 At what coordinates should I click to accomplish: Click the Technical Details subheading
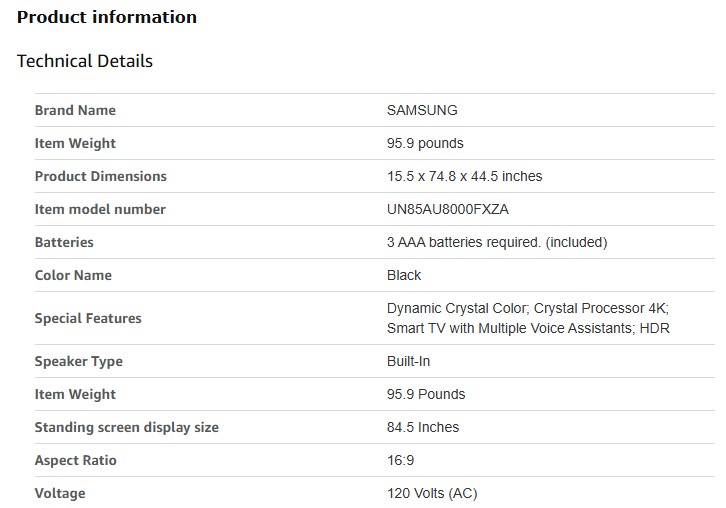85,61
